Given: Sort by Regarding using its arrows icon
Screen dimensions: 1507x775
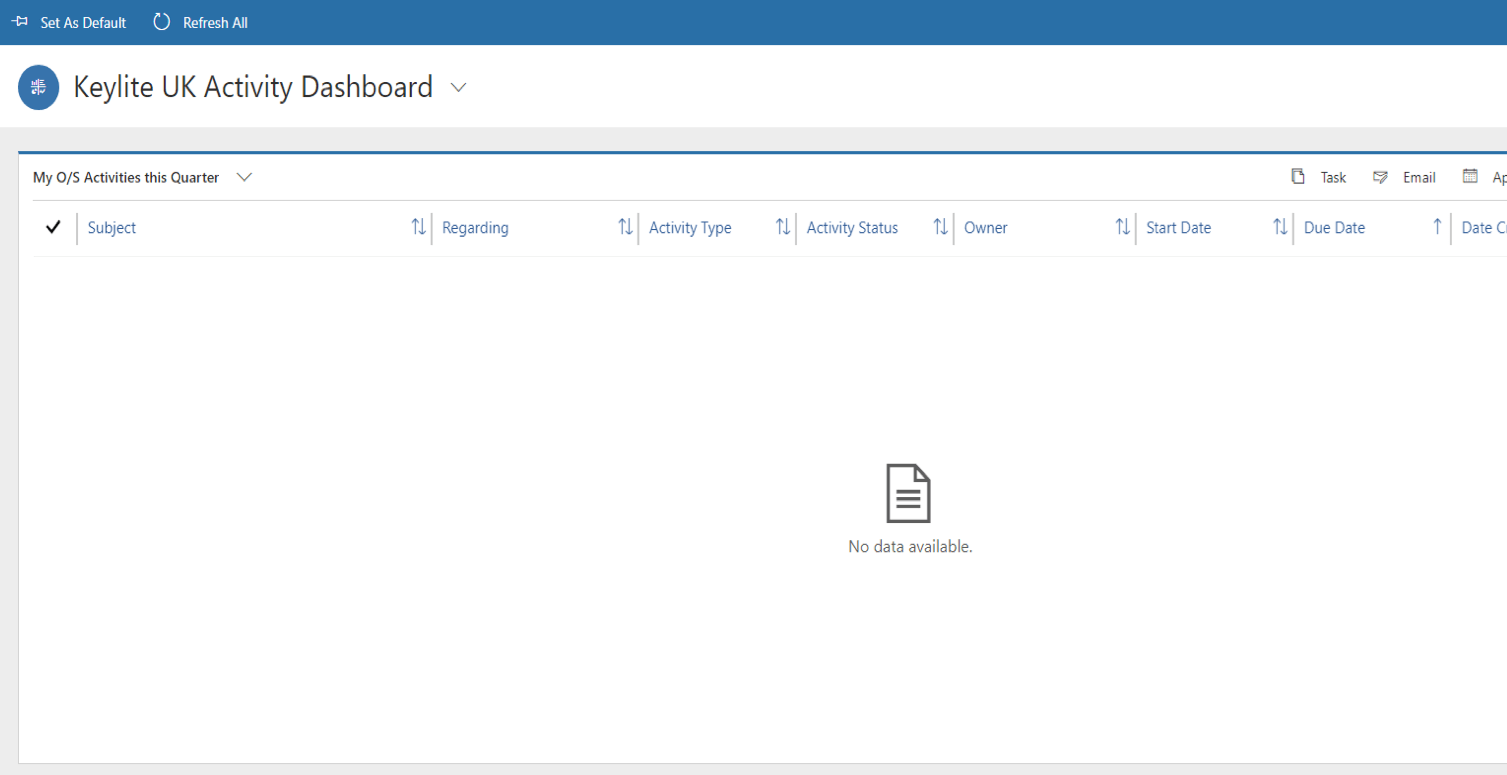Looking at the screenshot, I should [x=625, y=227].
